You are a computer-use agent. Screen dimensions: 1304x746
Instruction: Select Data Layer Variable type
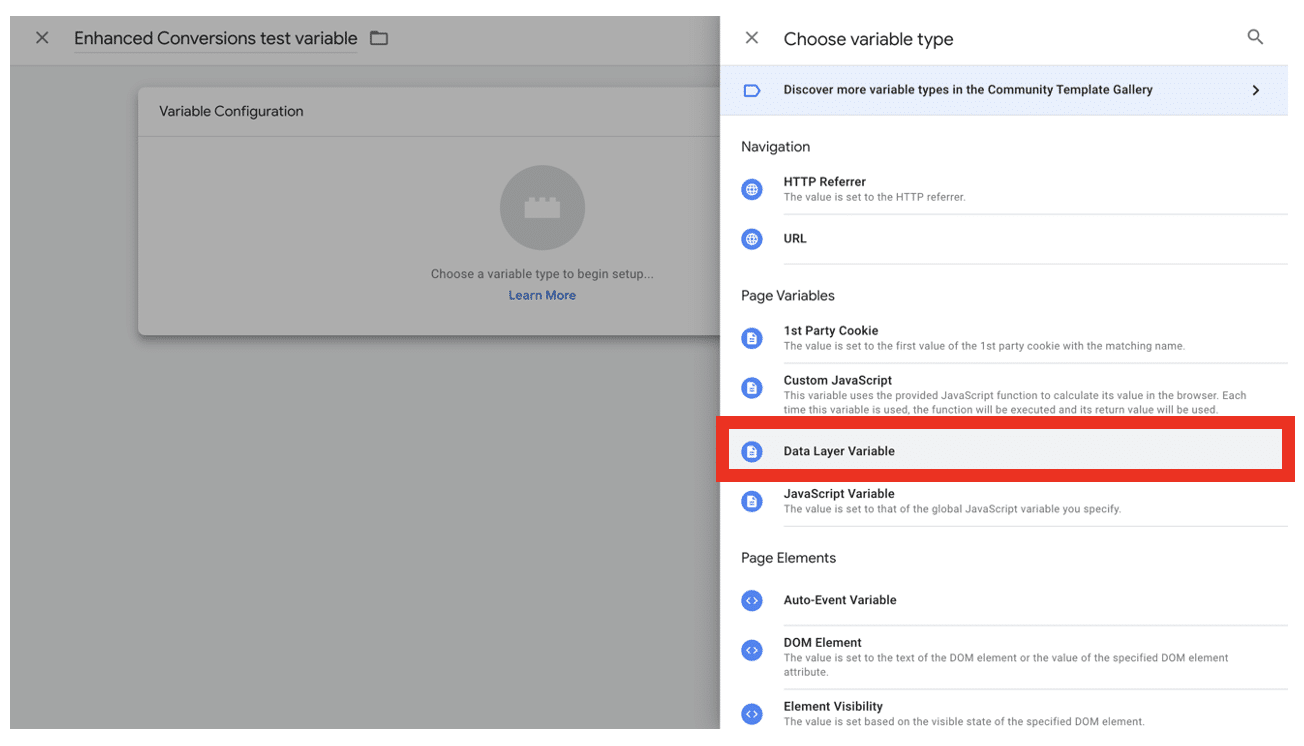pyautogui.click(x=839, y=451)
